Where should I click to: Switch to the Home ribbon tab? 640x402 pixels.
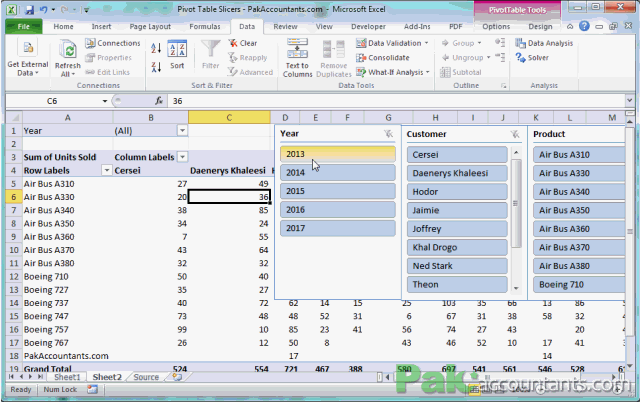64,27
